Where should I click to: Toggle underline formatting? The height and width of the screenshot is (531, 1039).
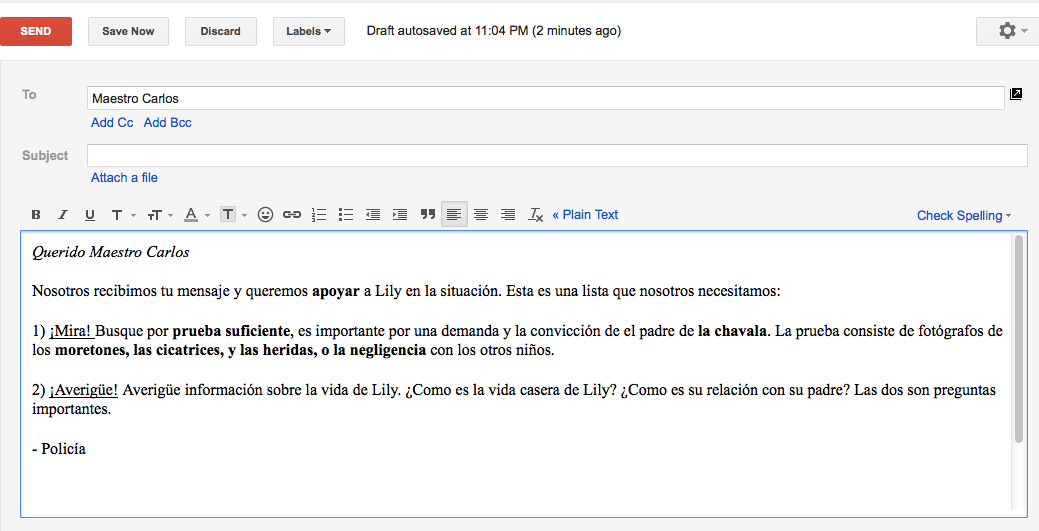(x=89, y=215)
